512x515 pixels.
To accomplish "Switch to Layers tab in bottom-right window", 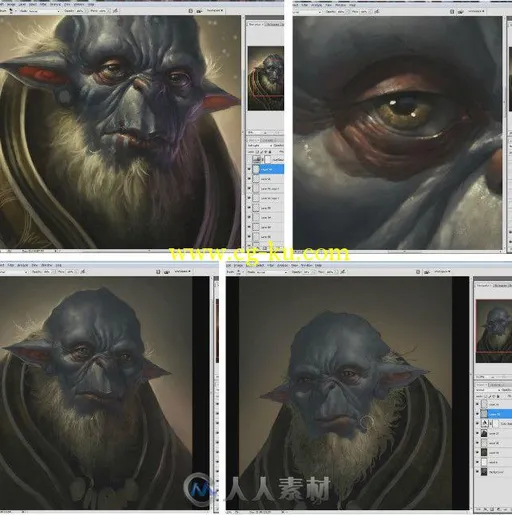I will pyautogui.click(x=481, y=385).
